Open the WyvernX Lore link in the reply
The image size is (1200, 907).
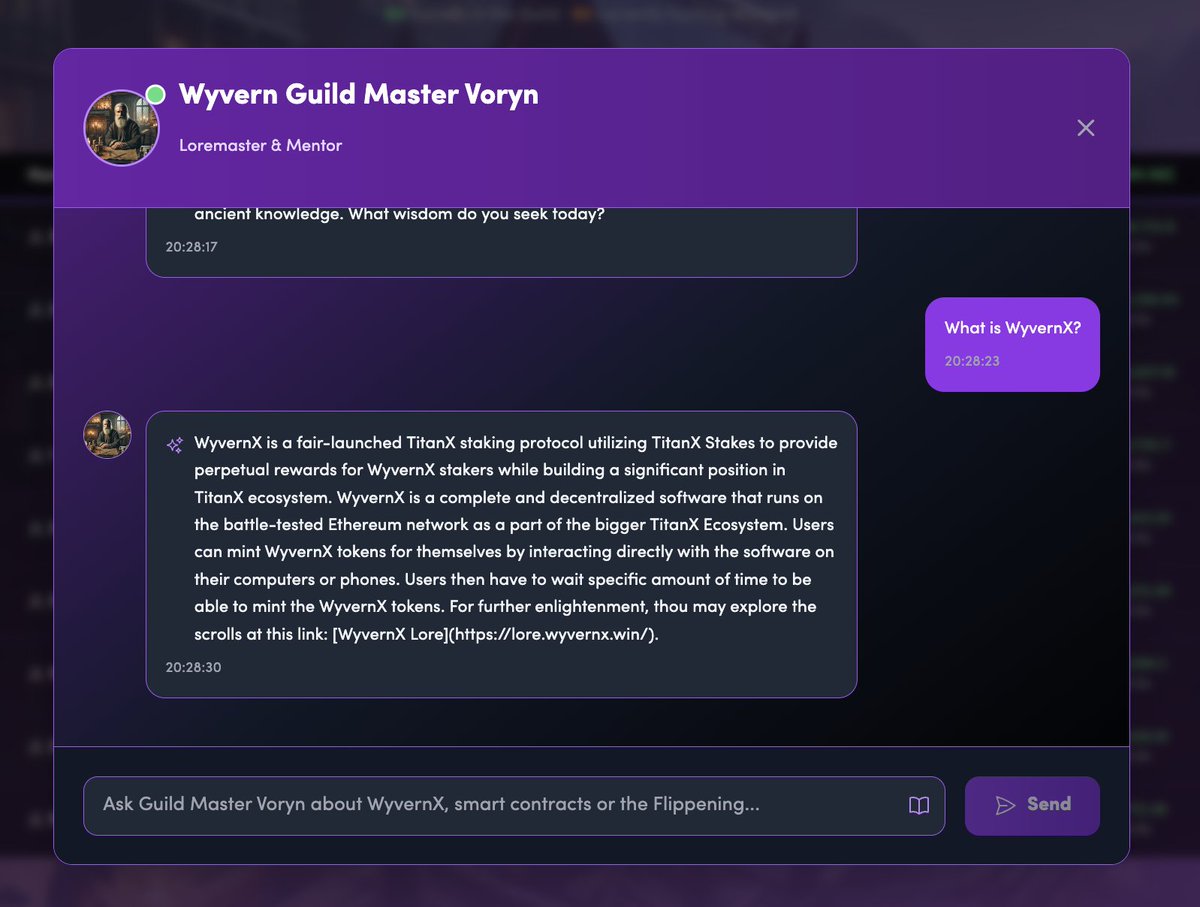[x=496, y=634]
